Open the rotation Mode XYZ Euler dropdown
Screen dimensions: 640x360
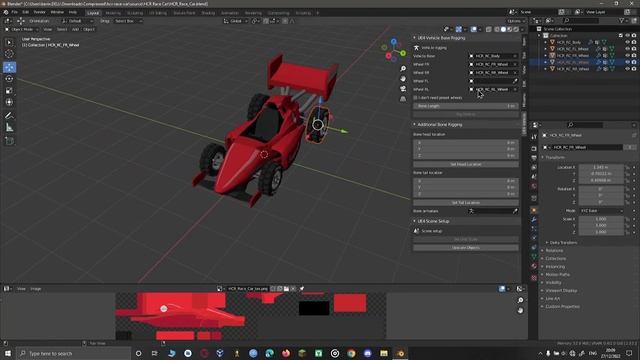pyautogui.click(x=602, y=211)
